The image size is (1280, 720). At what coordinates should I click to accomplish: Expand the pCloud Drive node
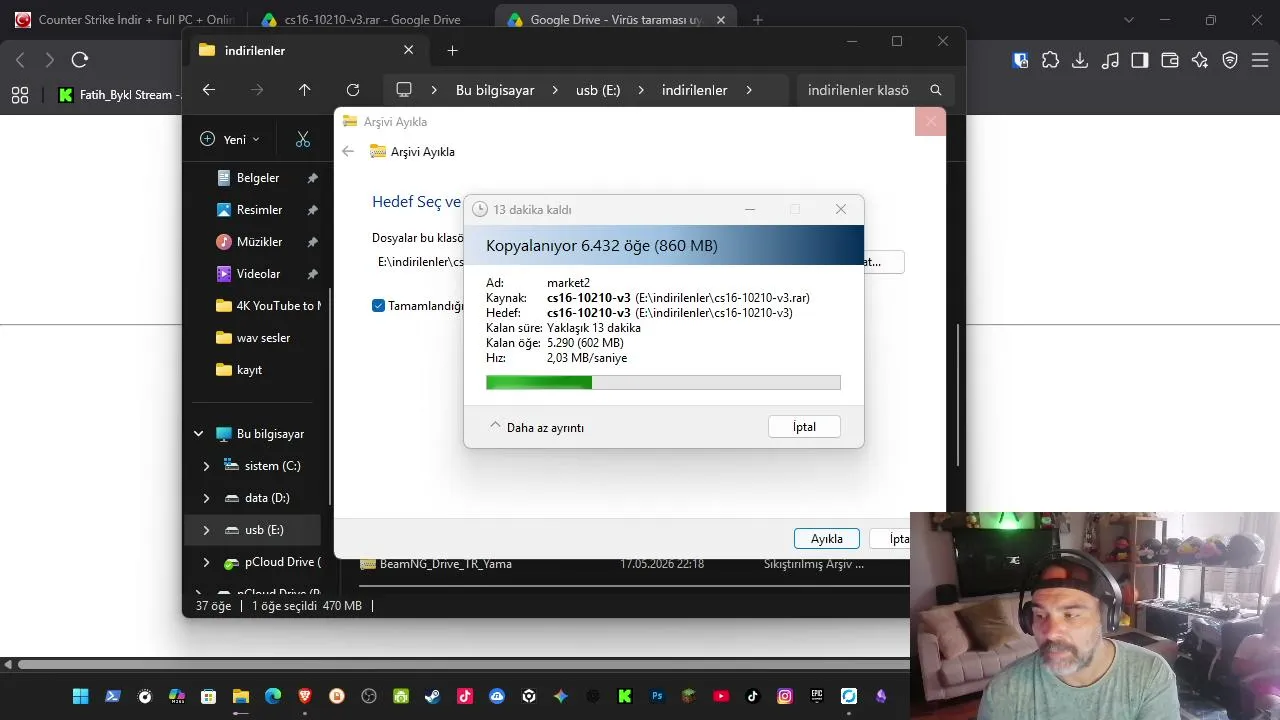206,562
